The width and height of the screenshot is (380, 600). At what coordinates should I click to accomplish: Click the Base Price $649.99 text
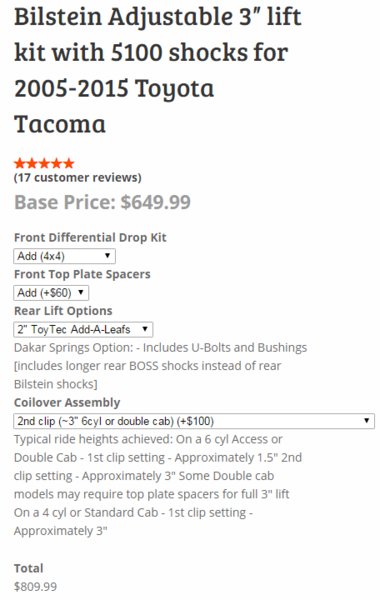[102, 202]
